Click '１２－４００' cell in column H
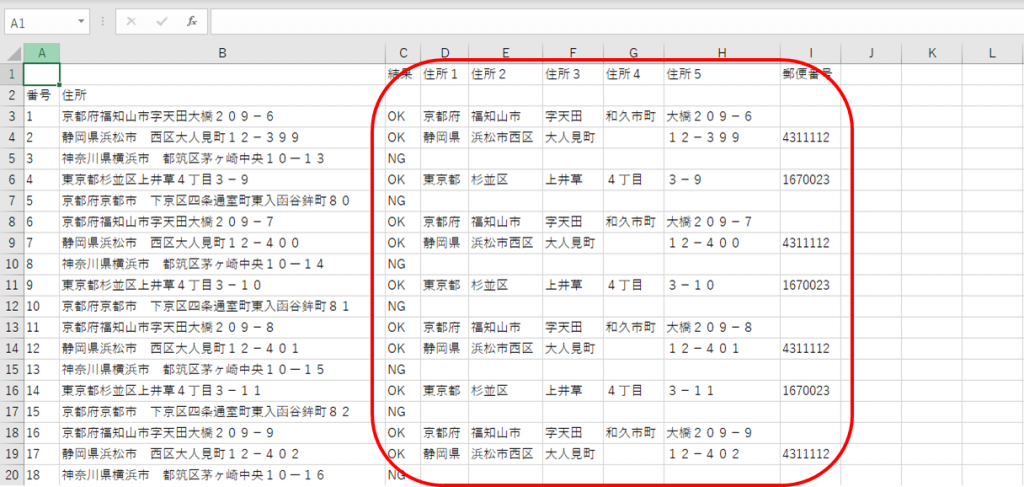 click(722, 243)
